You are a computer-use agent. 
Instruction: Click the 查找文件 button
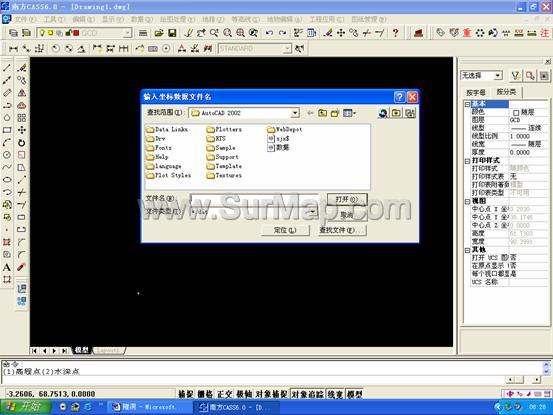(342, 230)
